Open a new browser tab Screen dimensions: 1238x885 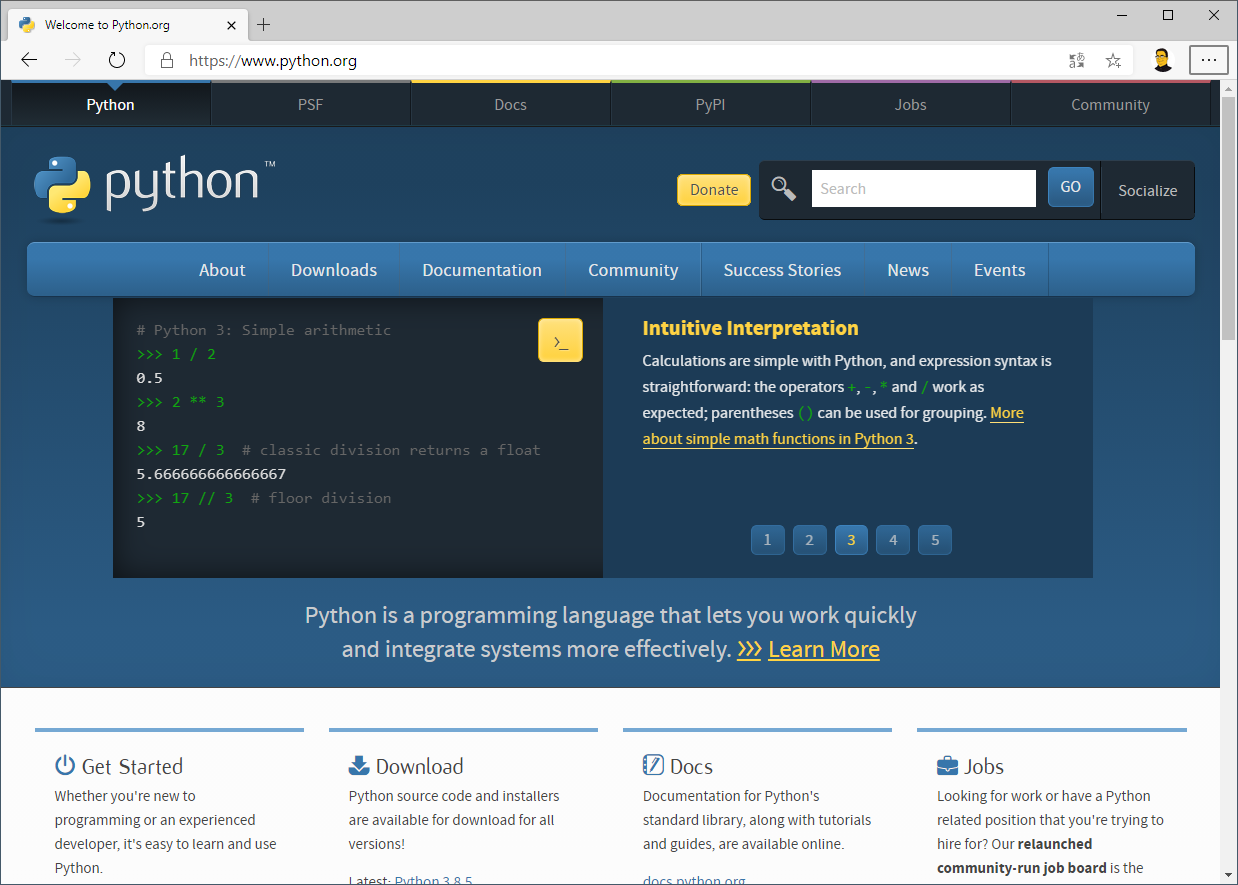tap(264, 24)
